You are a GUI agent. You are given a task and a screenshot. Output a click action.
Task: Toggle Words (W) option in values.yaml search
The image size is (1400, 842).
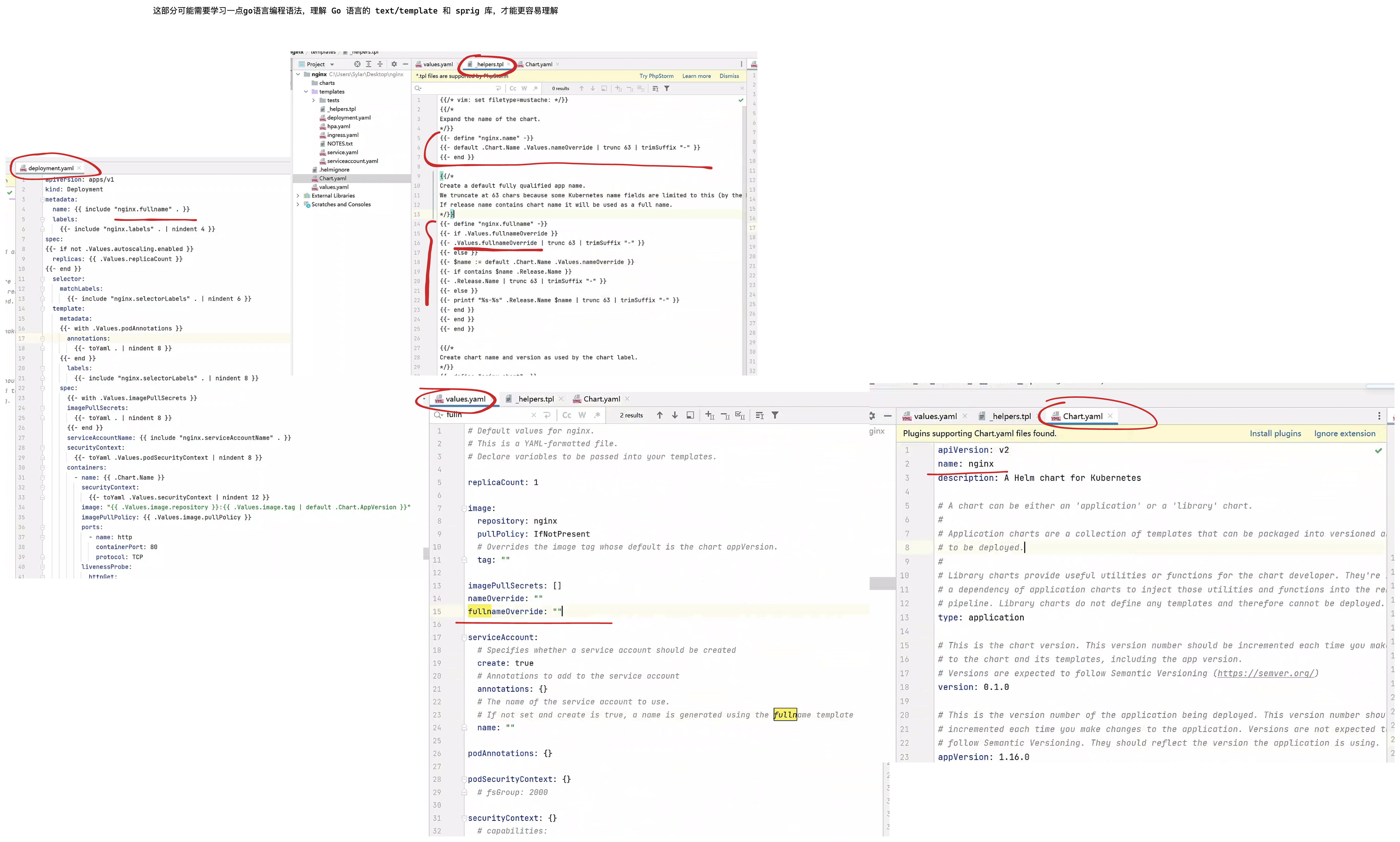[x=582, y=415]
